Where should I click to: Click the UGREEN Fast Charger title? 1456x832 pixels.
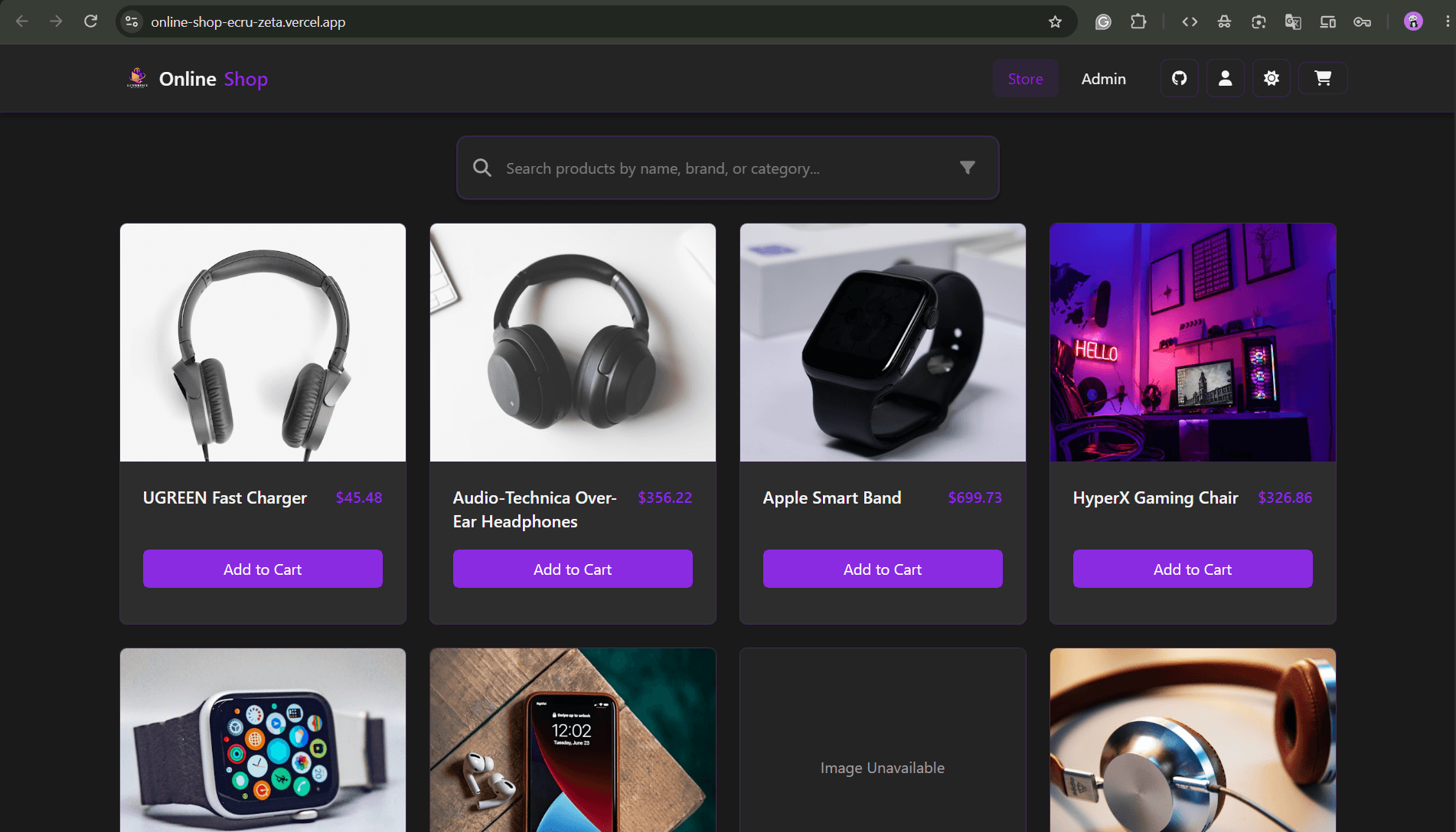tap(225, 498)
